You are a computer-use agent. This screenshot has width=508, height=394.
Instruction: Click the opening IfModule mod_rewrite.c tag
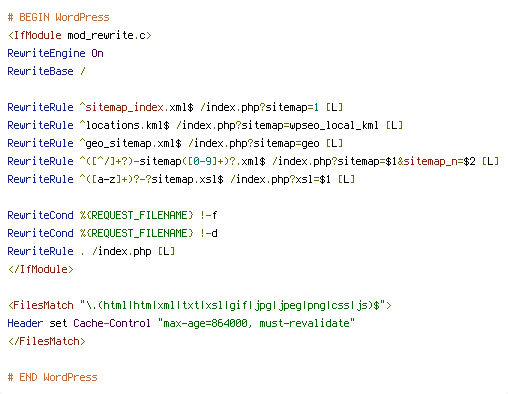(x=79, y=35)
